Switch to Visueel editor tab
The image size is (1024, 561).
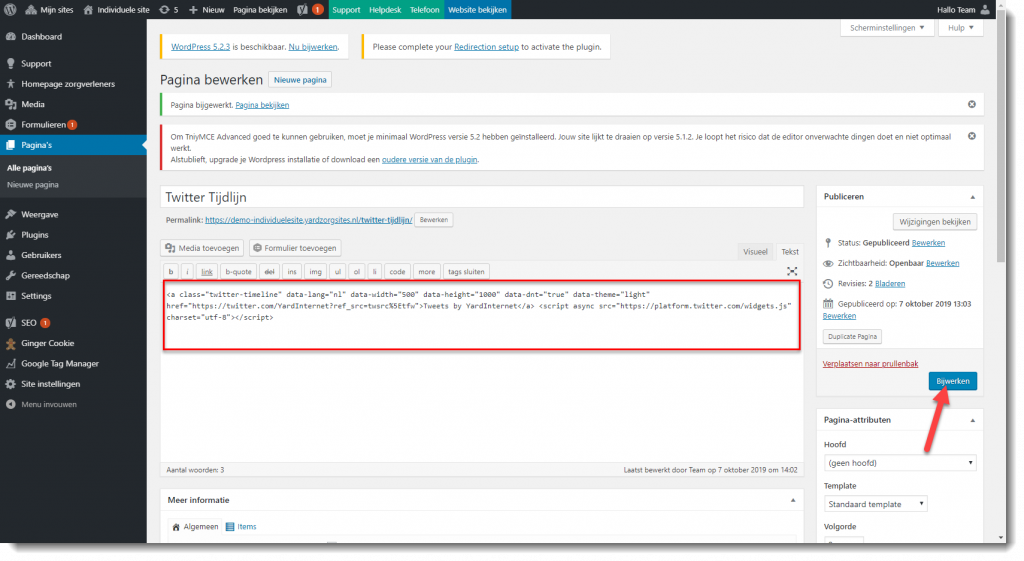point(756,251)
